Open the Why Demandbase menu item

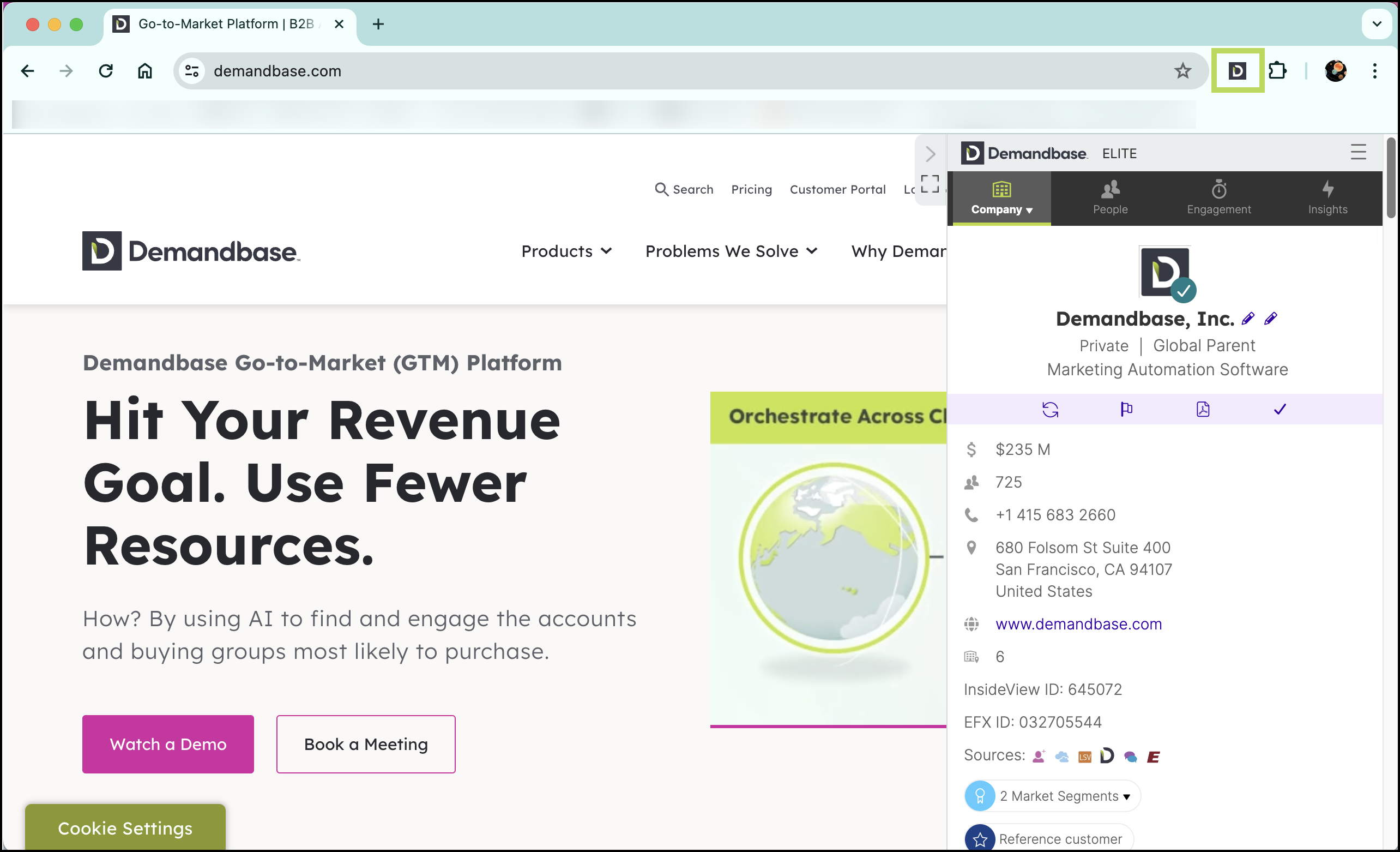[x=898, y=251]
